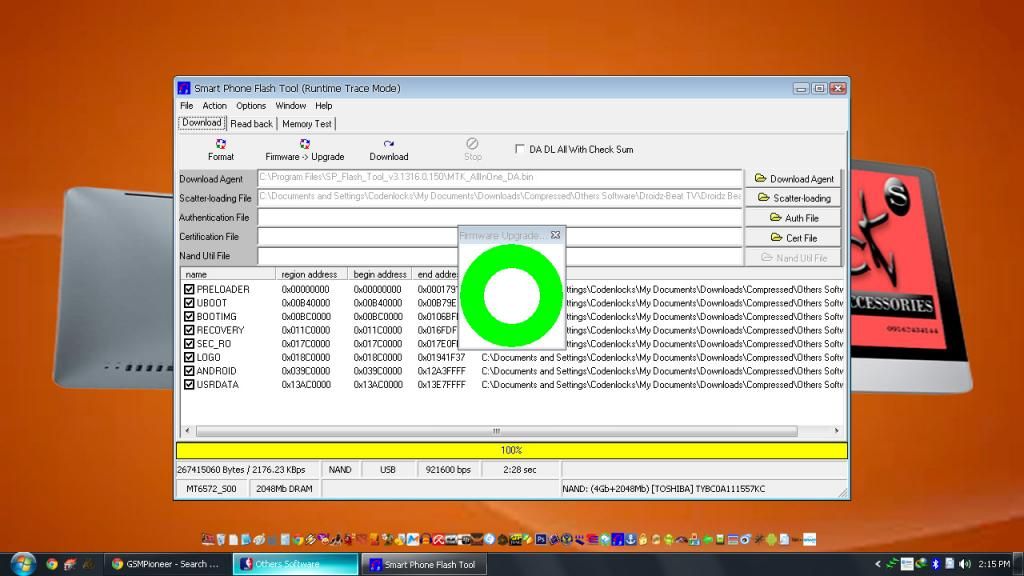
Task: Choose an Auth File using folder button
Action: (794, 218)
